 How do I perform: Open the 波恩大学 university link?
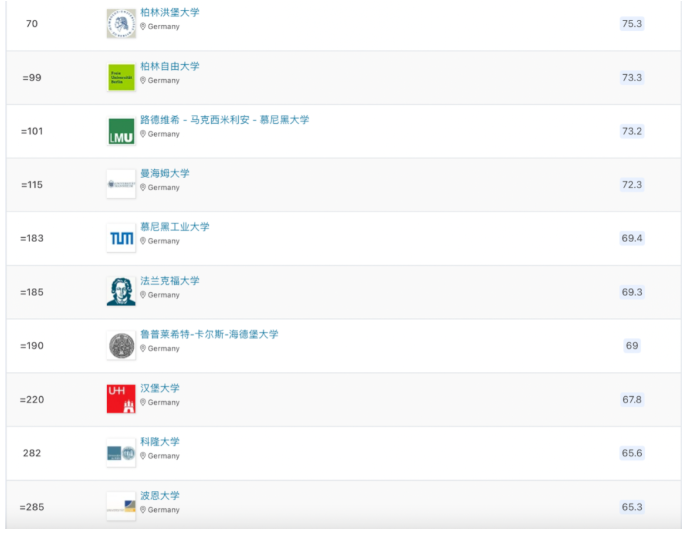point(160,496)
